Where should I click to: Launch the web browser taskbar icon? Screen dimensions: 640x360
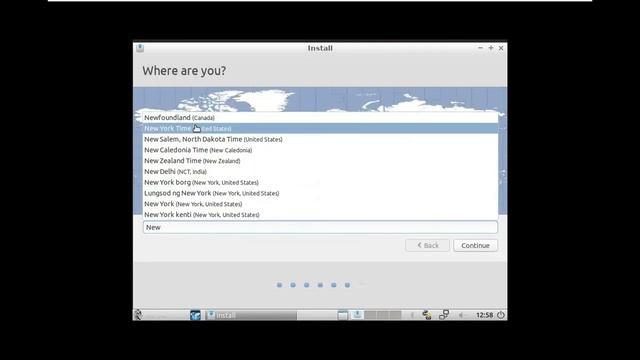(196, 315)
